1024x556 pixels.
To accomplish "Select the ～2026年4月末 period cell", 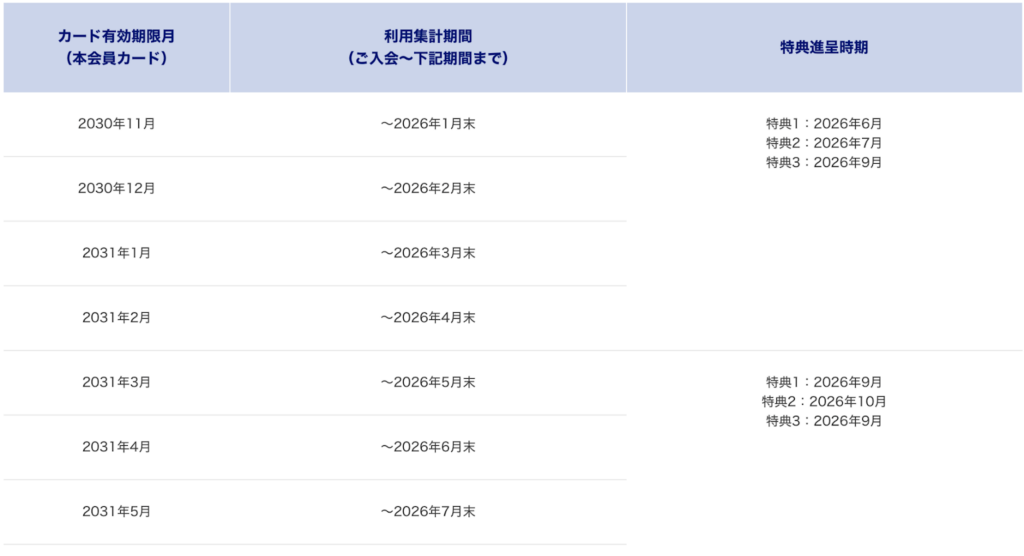I will click(x=428, y=317).
